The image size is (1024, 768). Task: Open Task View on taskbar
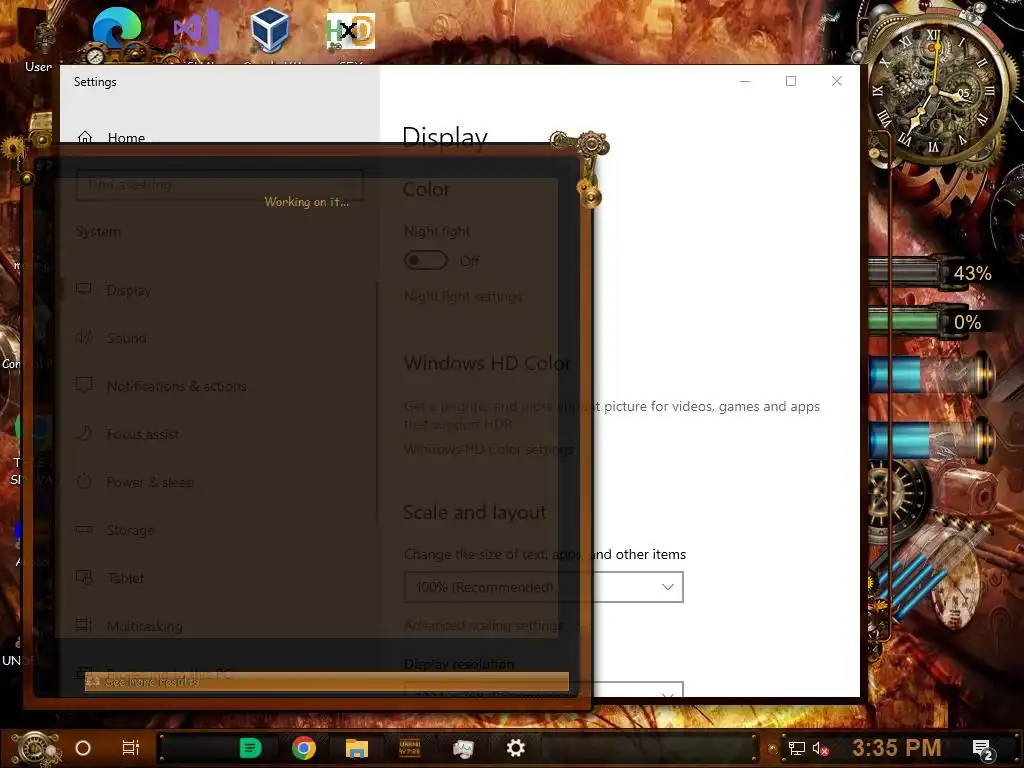[x=131, y=748]
